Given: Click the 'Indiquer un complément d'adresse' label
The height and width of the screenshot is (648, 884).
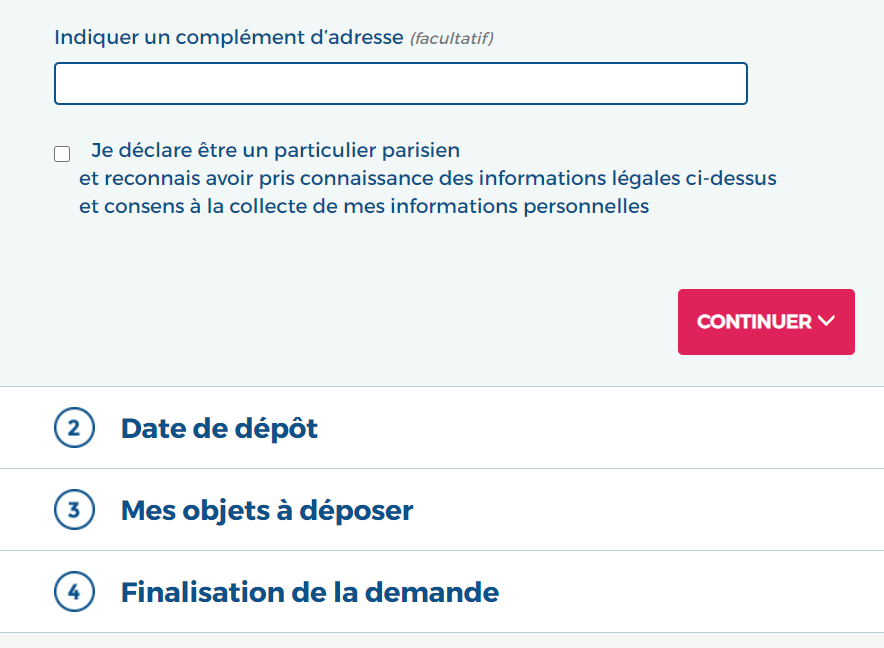Looking at the screenshot, I should point(229,38).
